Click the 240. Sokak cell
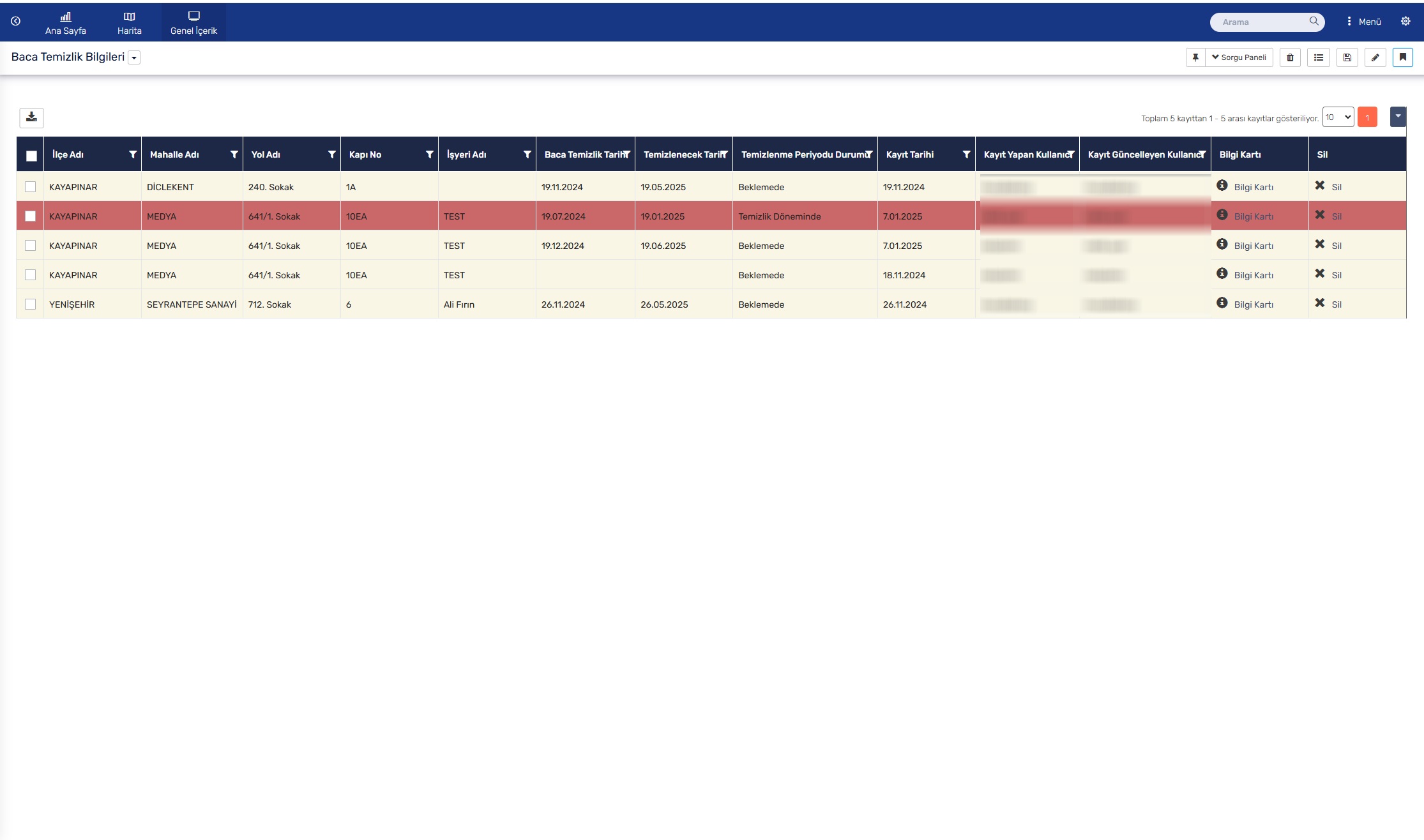Image resolution: width=1424 pixels, height=840 pixels. (x=291, y=187)
